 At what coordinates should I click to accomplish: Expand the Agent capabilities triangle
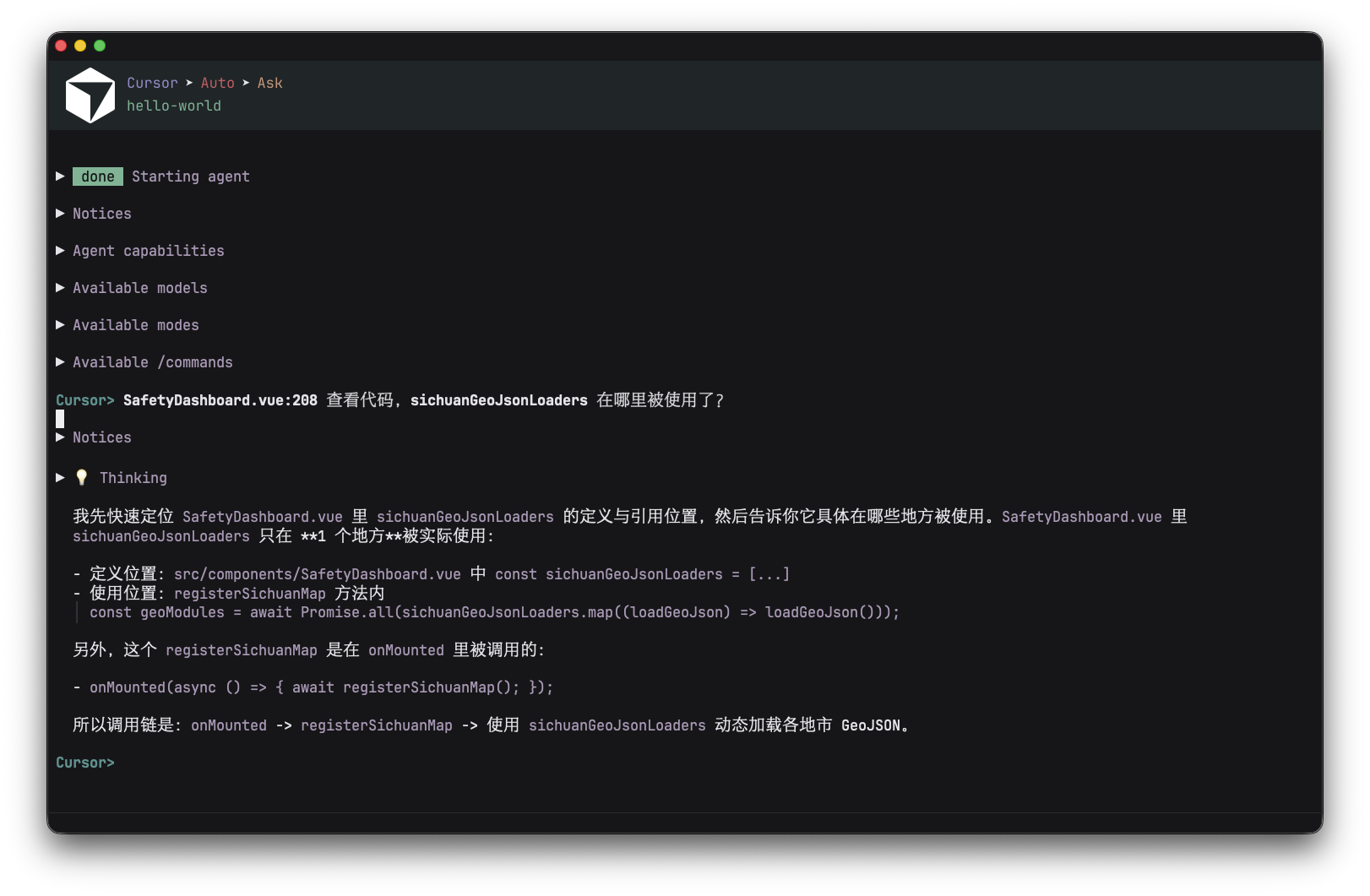(60, 251)
